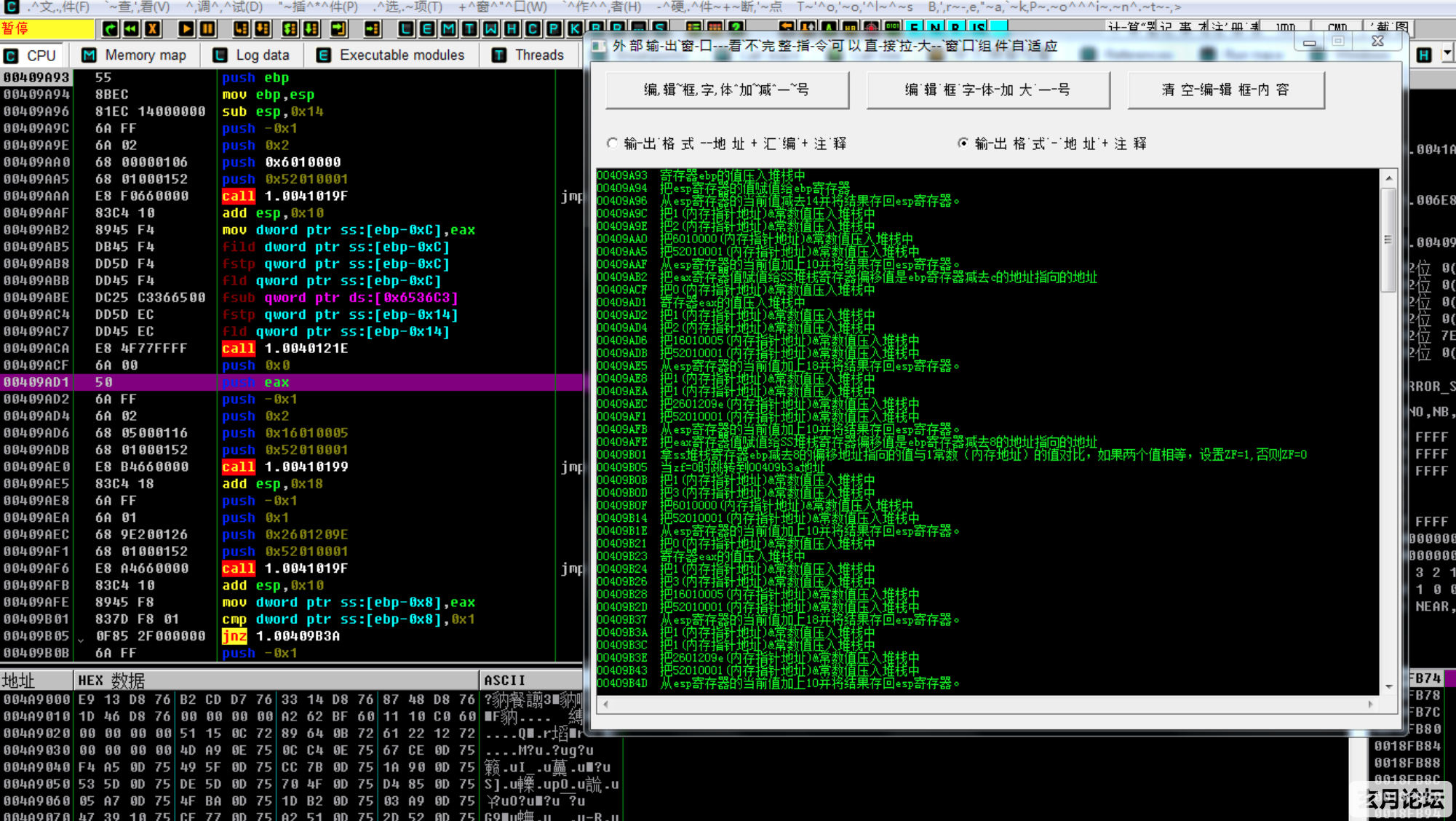1456x821 pixels.
Task: Pause execution with the pause toolbar icon
Action: tap(207, 29)
